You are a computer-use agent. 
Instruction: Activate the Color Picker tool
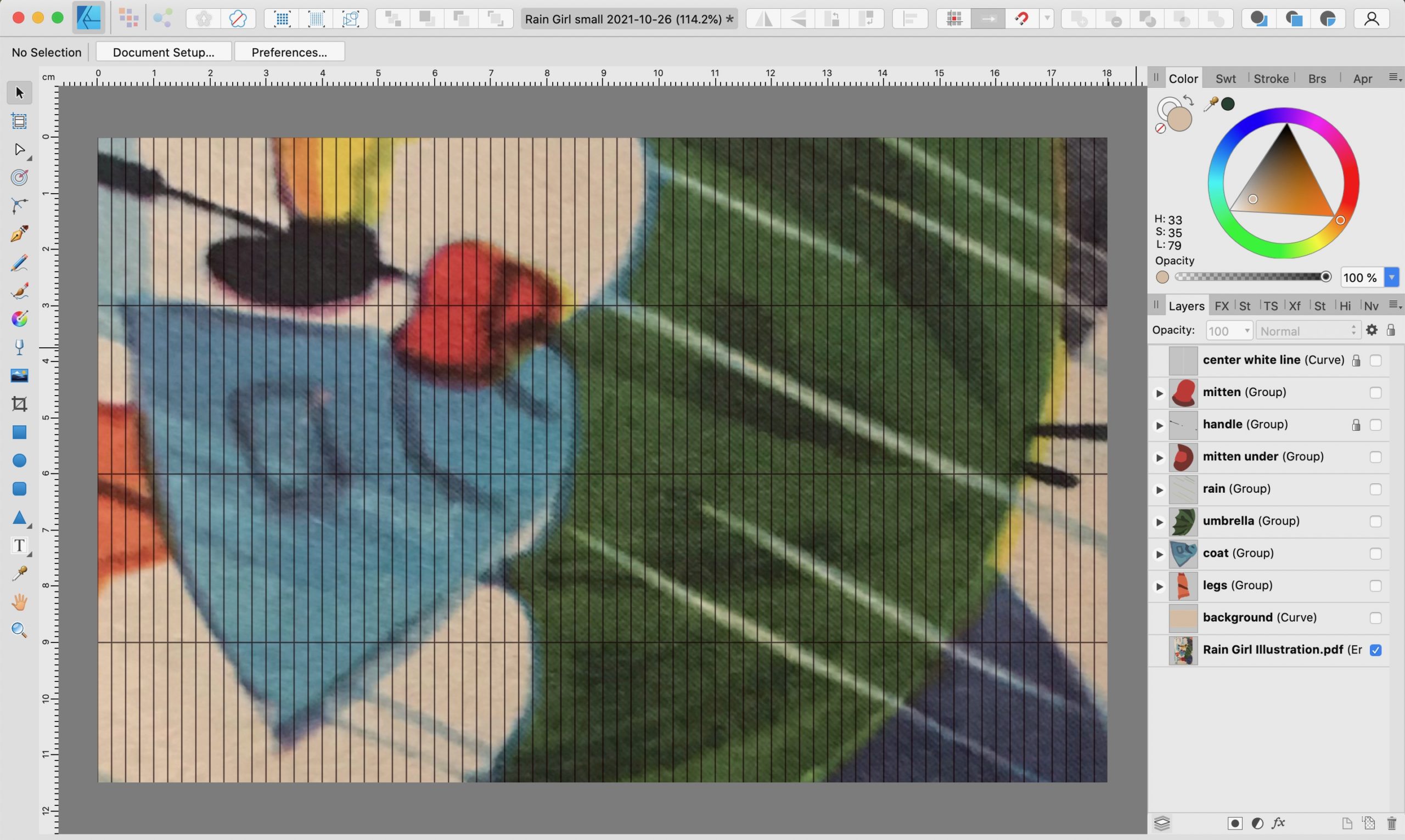pos(19,573)
